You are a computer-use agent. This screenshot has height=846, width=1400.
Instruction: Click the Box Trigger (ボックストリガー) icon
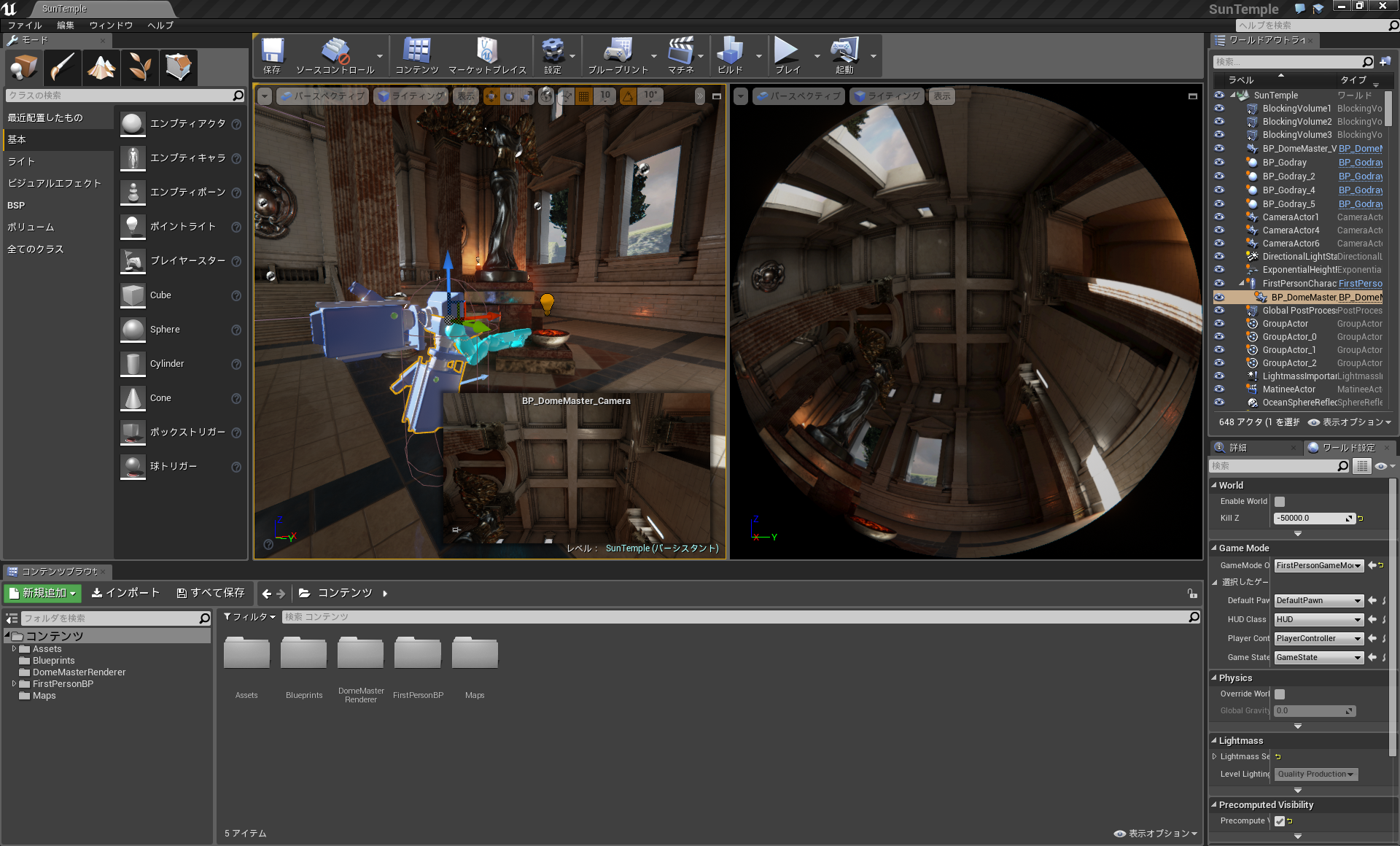tap(133, 432)
